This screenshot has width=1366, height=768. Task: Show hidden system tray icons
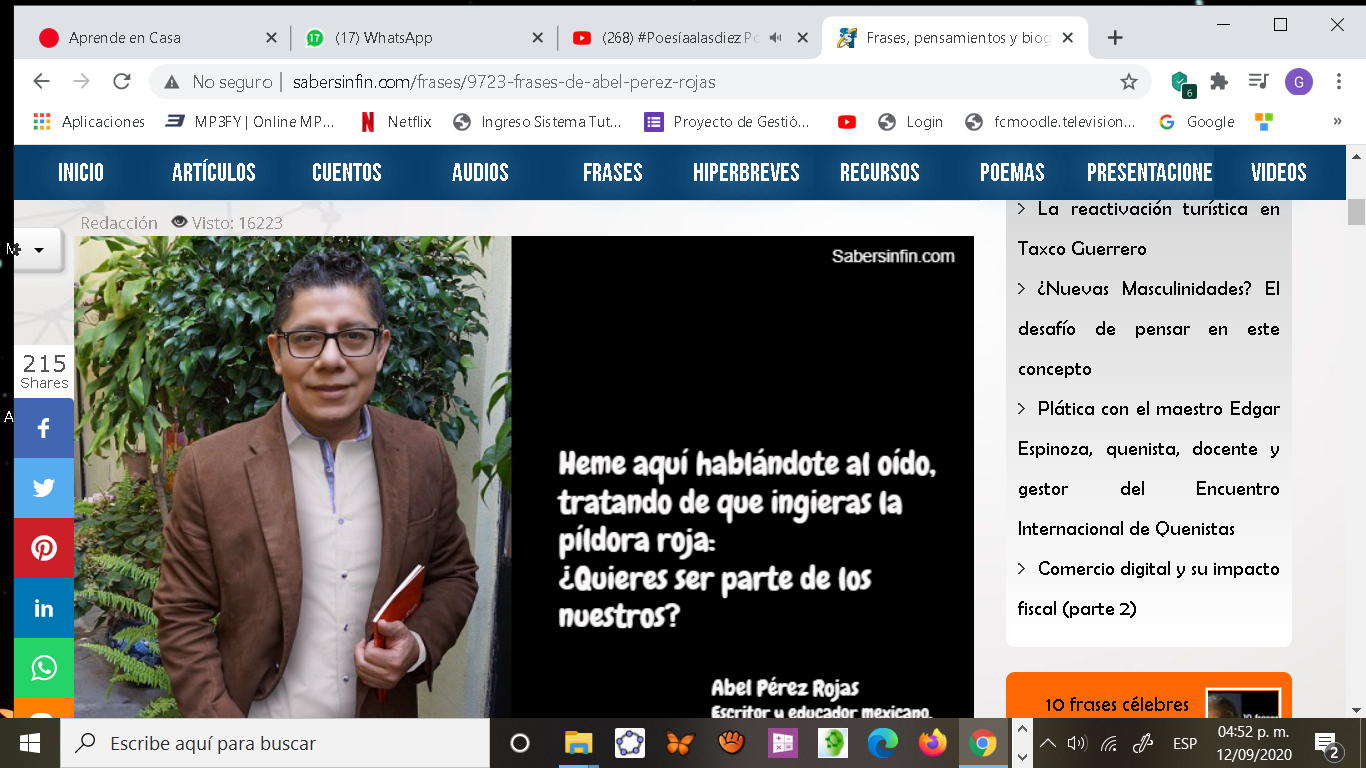(1047, 744)
